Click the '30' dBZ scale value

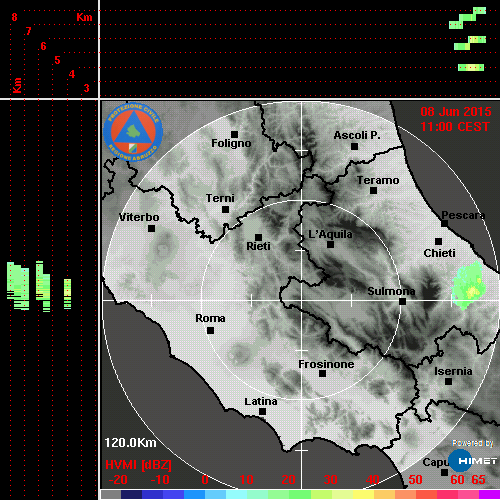click(330, 480)
